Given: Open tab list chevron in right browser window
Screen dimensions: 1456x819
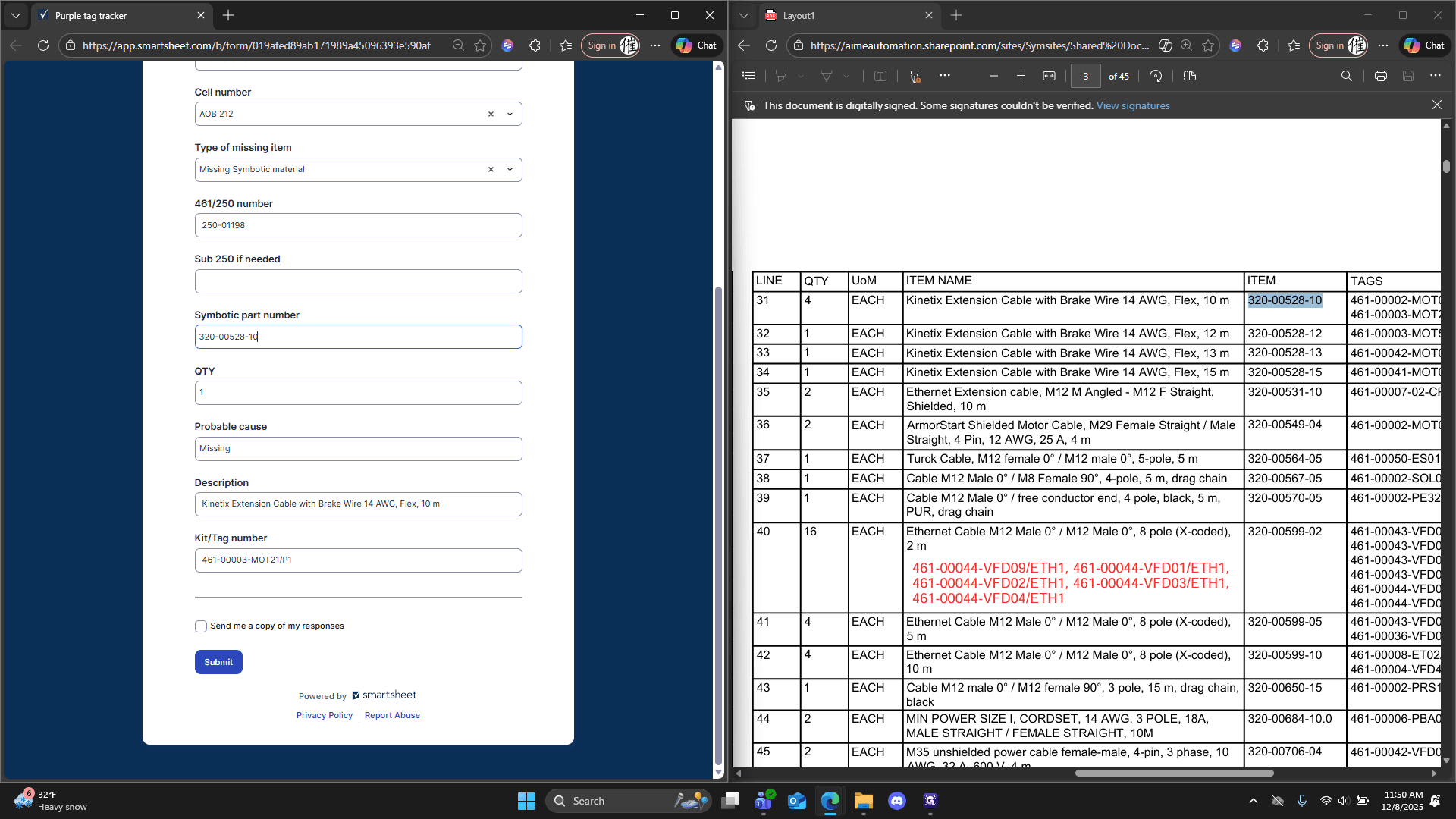Looking at the screenshot, I should click(x=744, y=15).
